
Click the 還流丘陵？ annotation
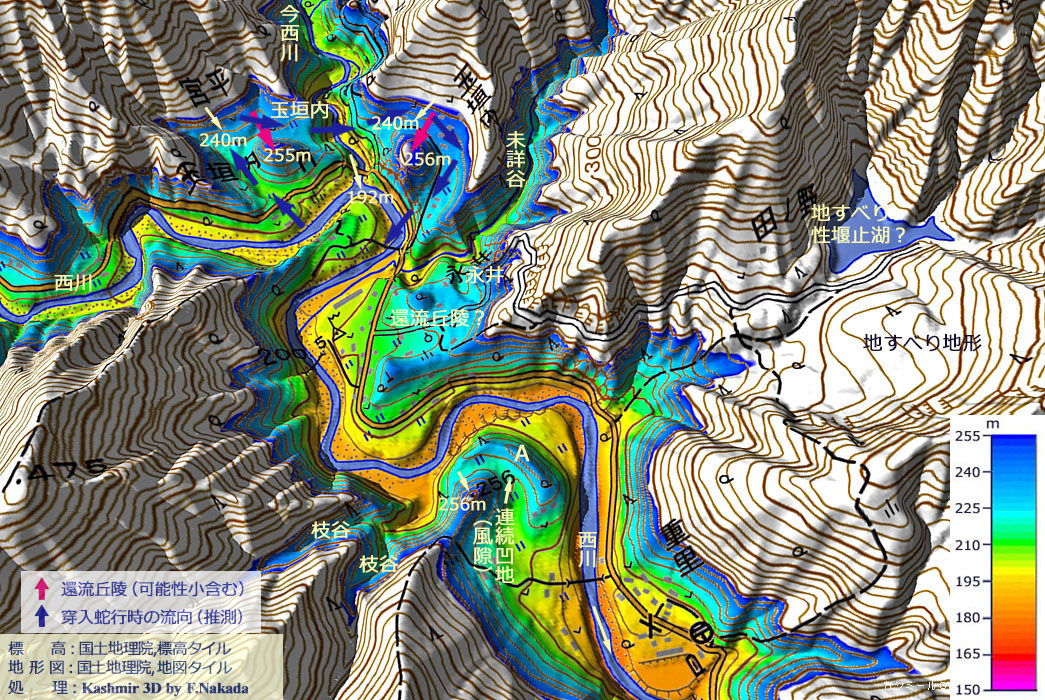(439, 317)
